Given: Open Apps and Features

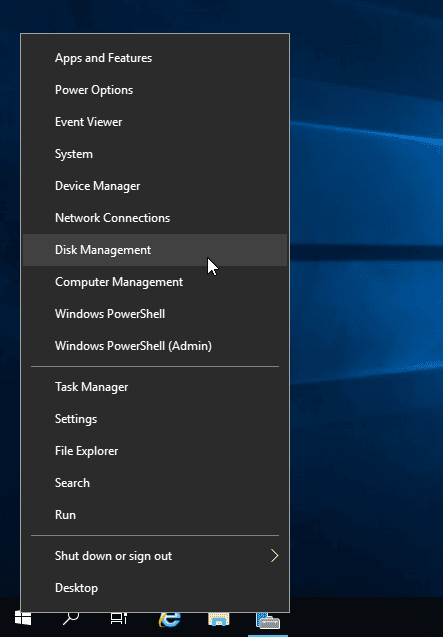Looking at the screenshot, I should coord(155,58).
